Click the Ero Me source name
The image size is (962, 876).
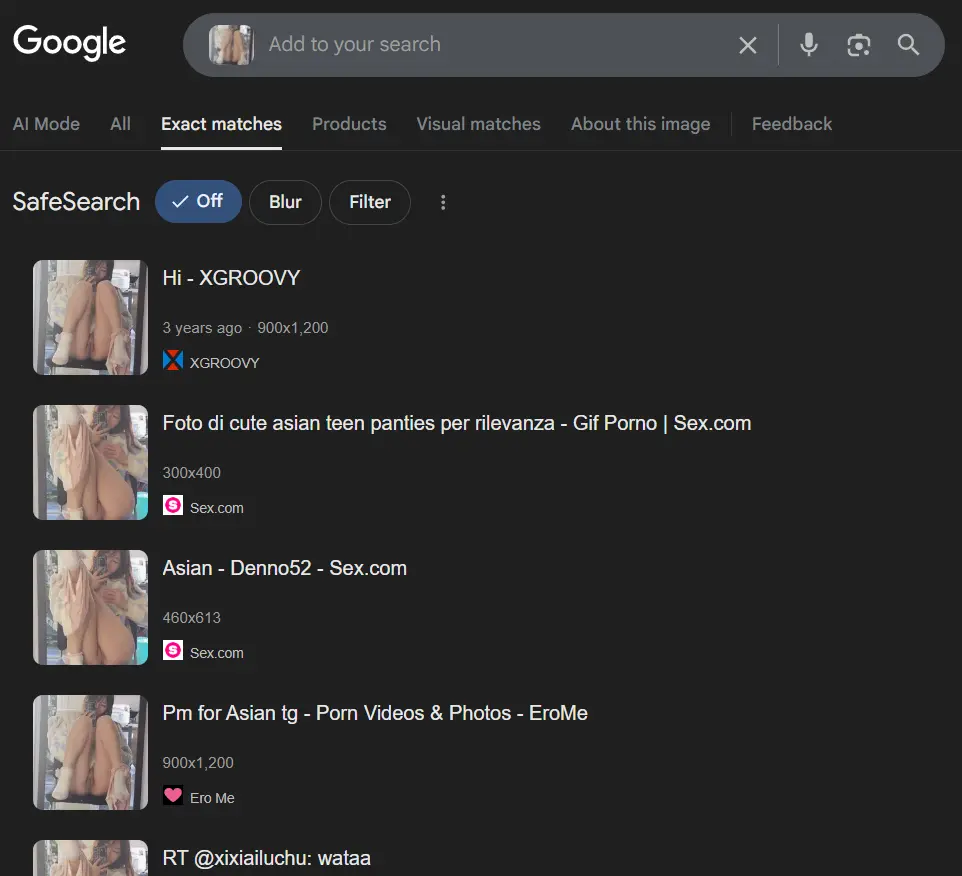[212, 797]
